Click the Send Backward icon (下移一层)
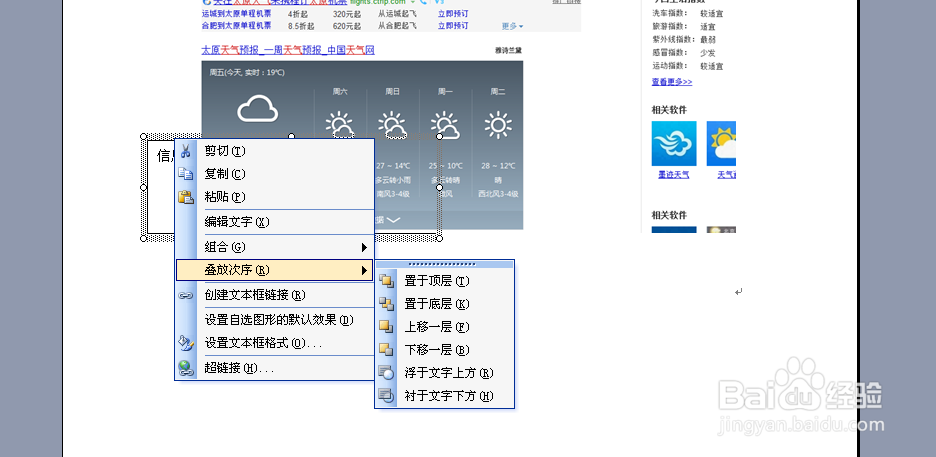This screenshot has width=936, height=457. tap(386, 350)
